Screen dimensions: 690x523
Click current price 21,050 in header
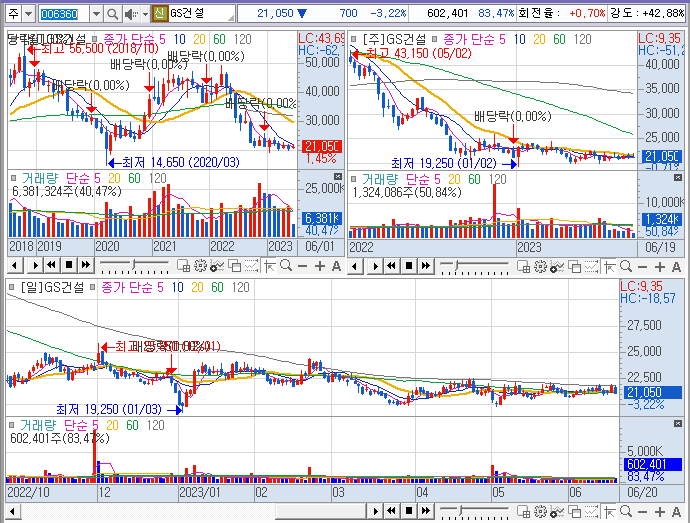[x=275, y=13]
